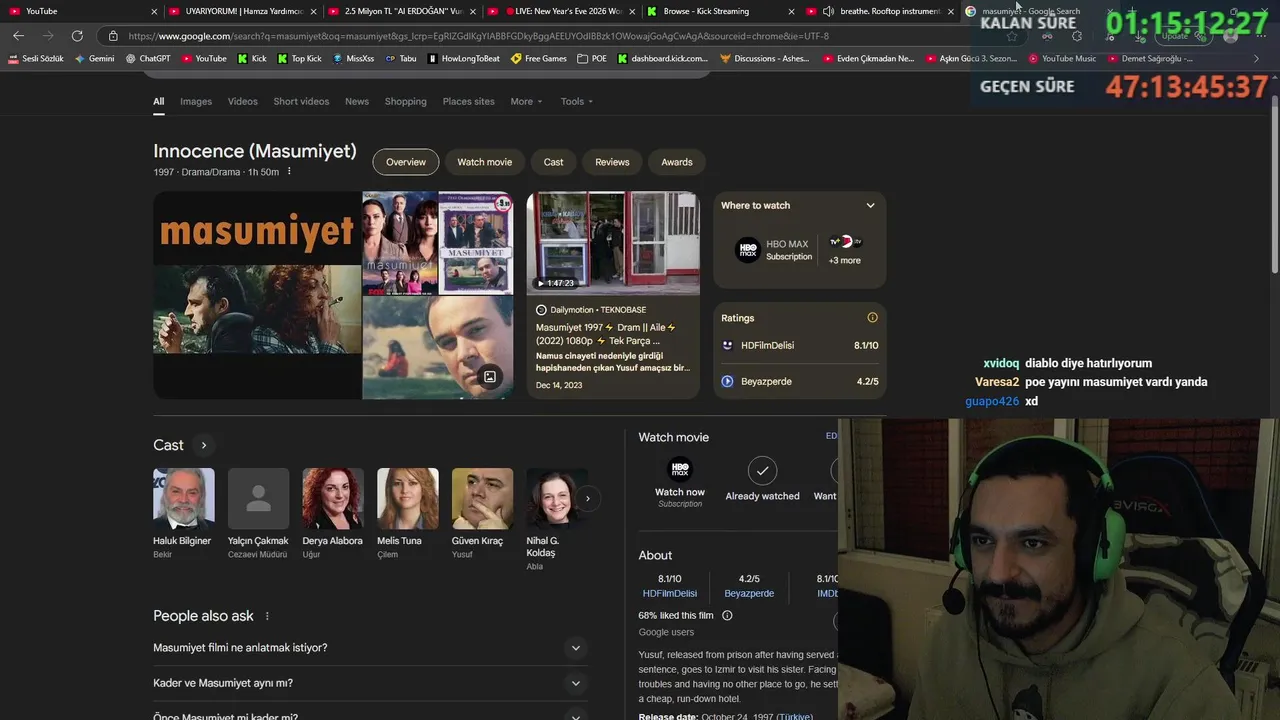Image resolution: width=1280 pixels, height=720 pixels.
Task: Play the Dailymotion Masumiyet 1997 video
Action: 613,295
